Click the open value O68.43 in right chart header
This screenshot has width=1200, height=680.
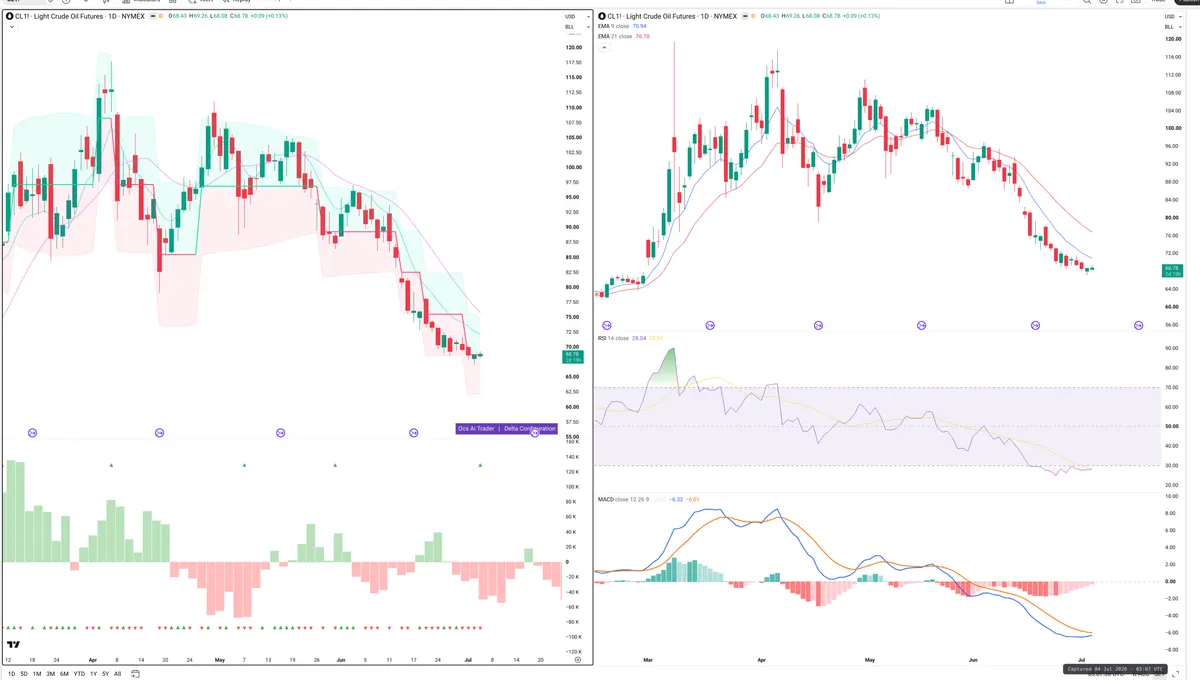click(772, 16)
